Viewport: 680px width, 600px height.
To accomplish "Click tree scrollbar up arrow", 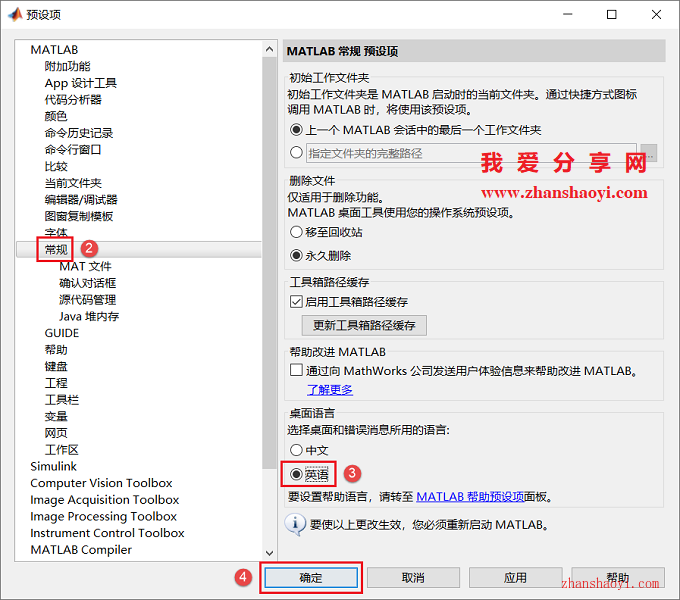I will click(269, 49).
